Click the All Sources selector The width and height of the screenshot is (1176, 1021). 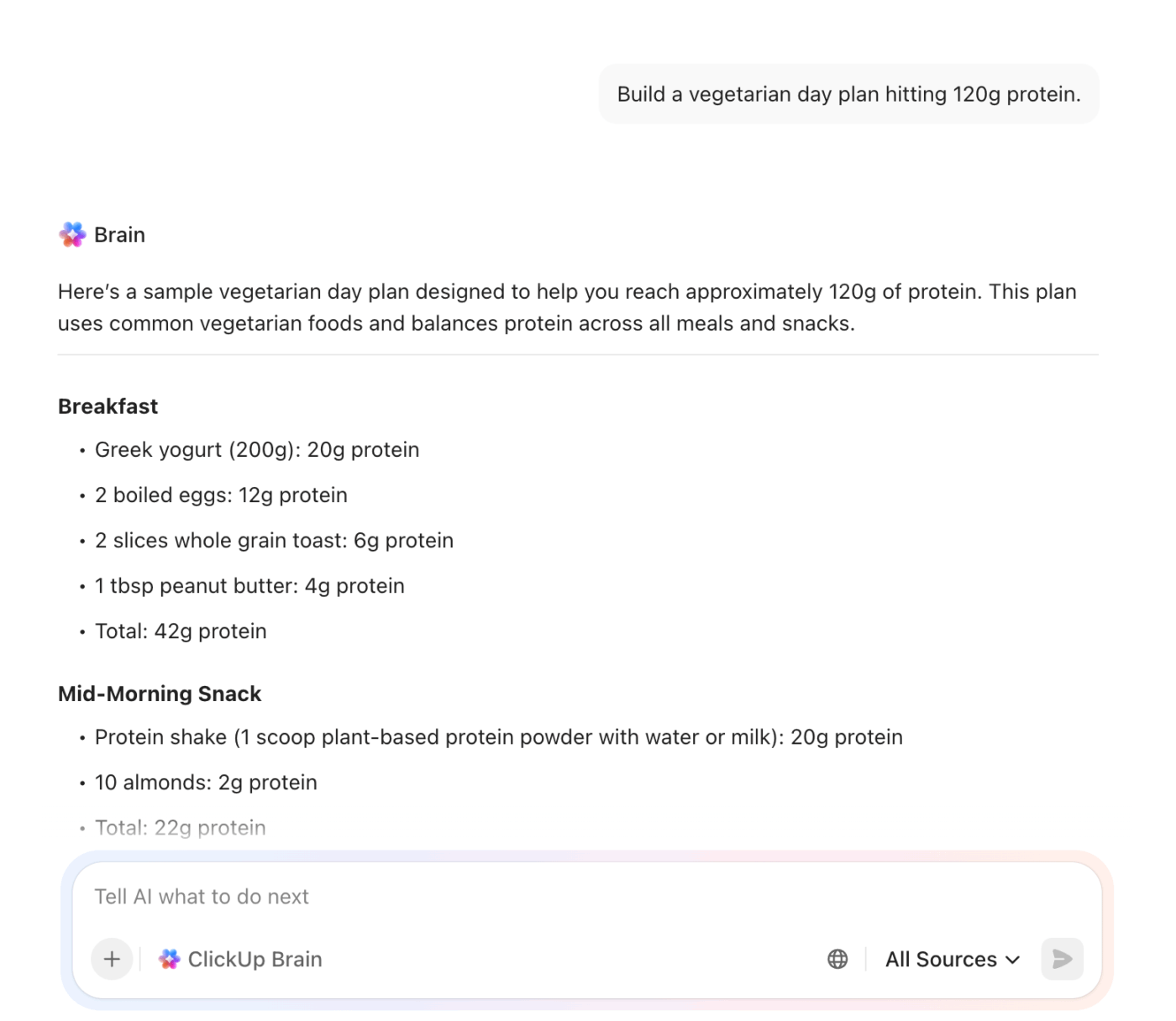(951, 959)
